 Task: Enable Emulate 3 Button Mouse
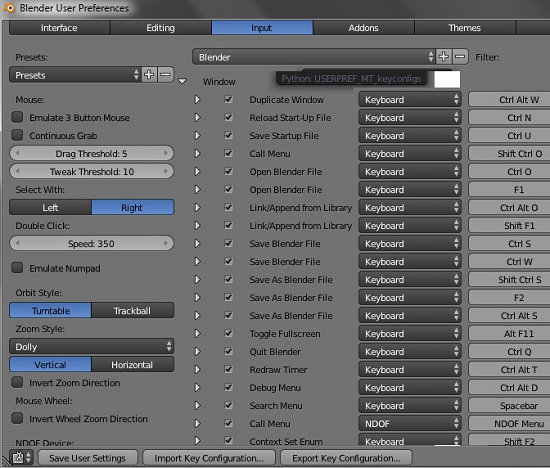tap(17, 117)
